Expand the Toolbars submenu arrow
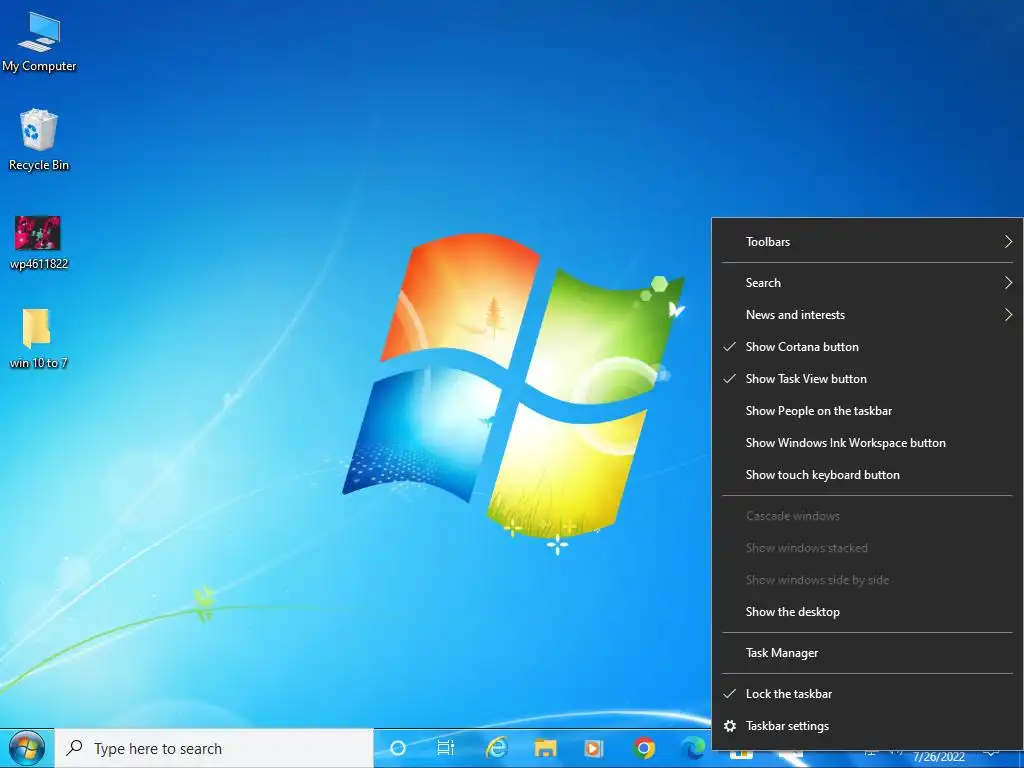Image resolution: width=1024 pixels, height=768 pixels. pyautogui.click(x=1008, y=242)
